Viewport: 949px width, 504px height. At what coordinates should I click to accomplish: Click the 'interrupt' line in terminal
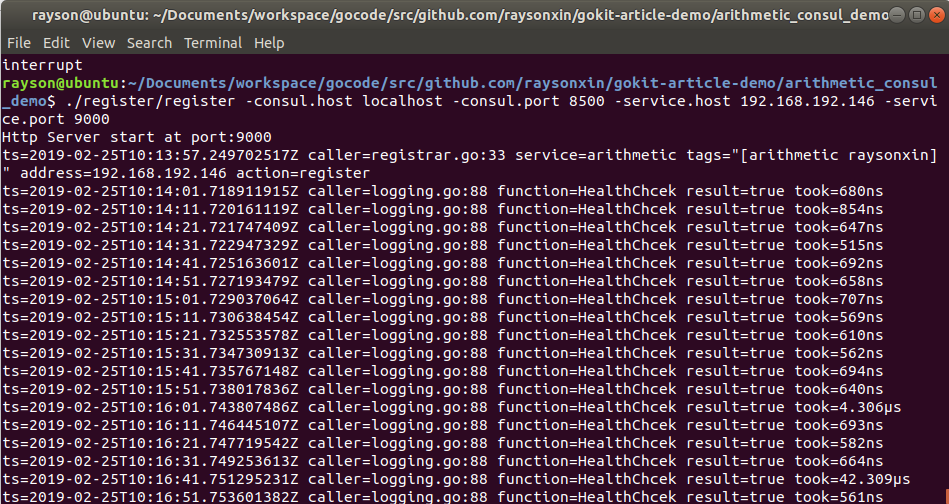(x=42, y=65)
